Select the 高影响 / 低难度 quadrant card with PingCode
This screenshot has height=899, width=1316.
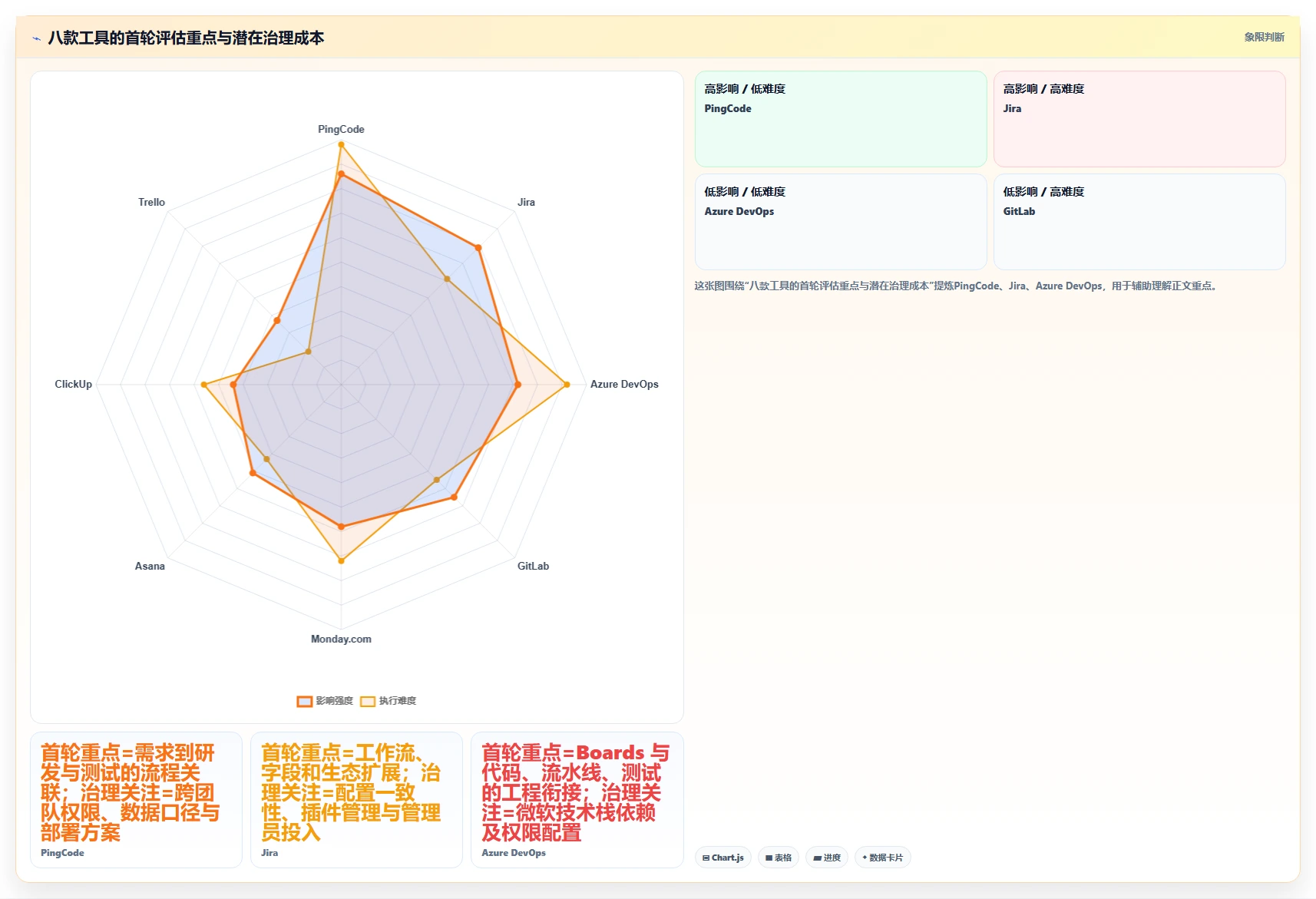[841, 119]
